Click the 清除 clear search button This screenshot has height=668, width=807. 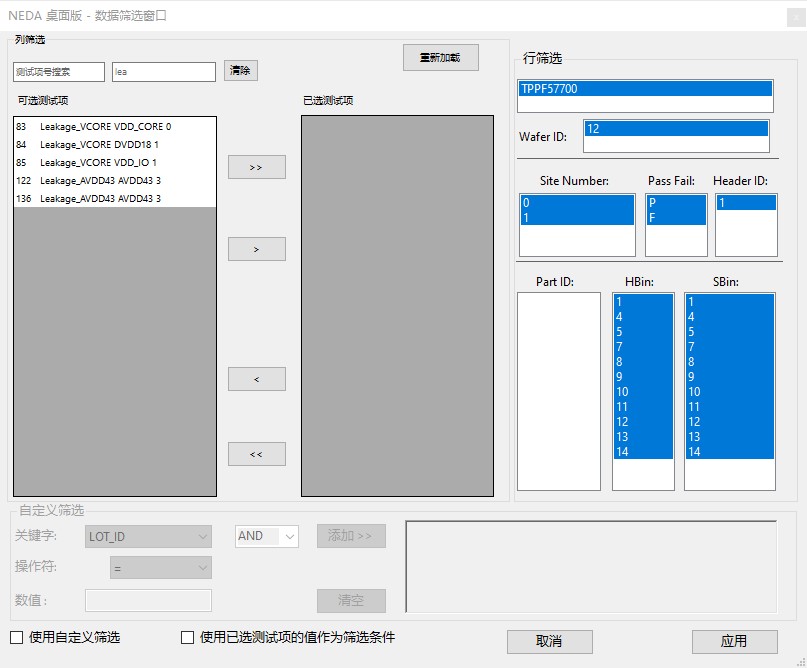click(240, 71)
